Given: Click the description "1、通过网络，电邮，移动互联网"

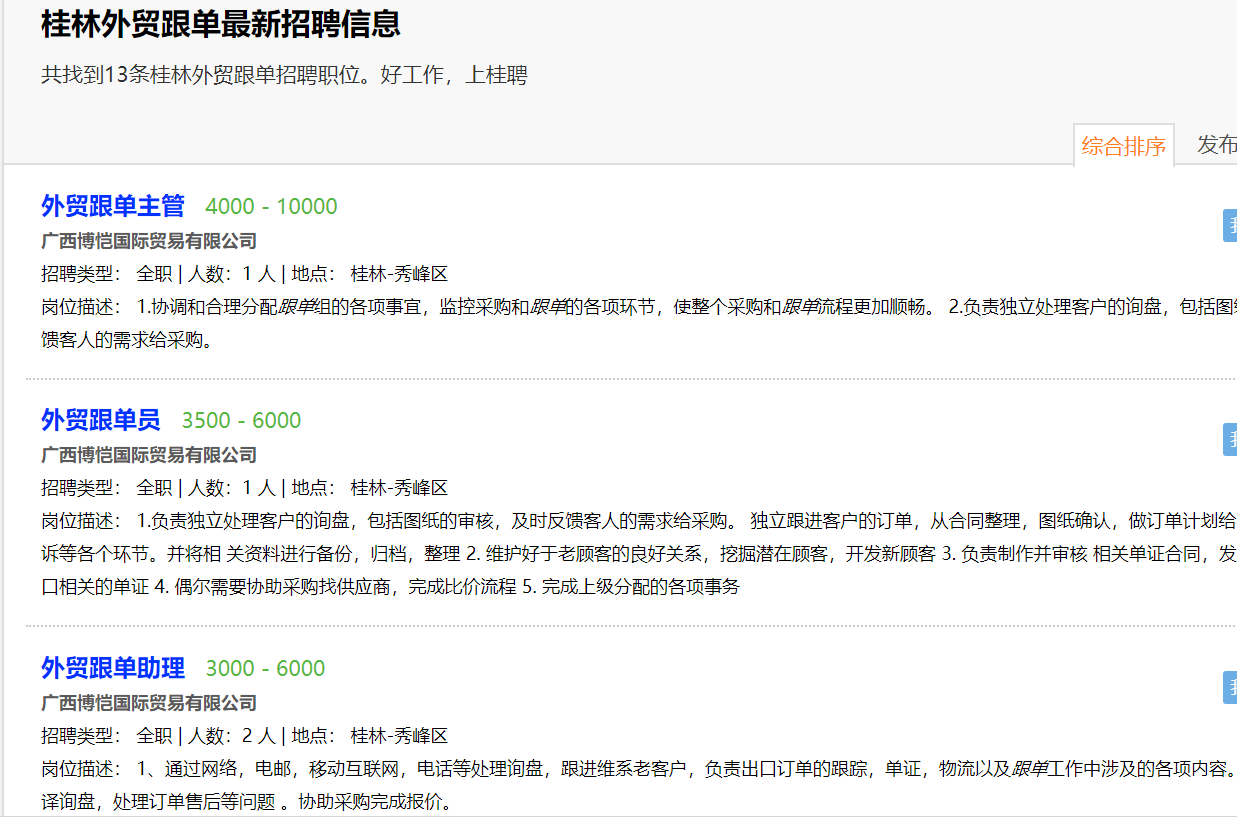Looking at the screenshot, I should click(269, 769).
